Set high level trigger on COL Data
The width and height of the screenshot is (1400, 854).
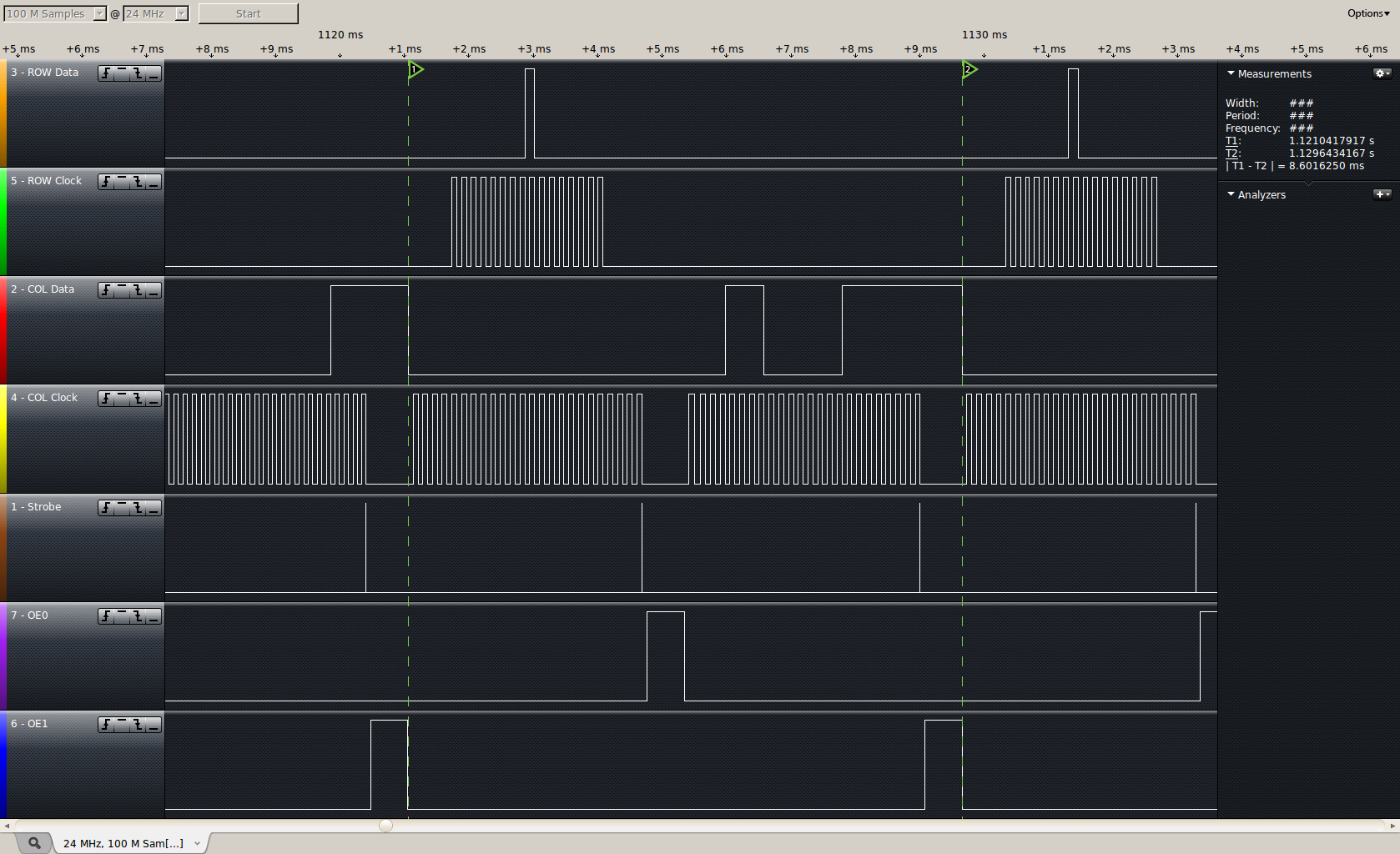click(122, 290)
